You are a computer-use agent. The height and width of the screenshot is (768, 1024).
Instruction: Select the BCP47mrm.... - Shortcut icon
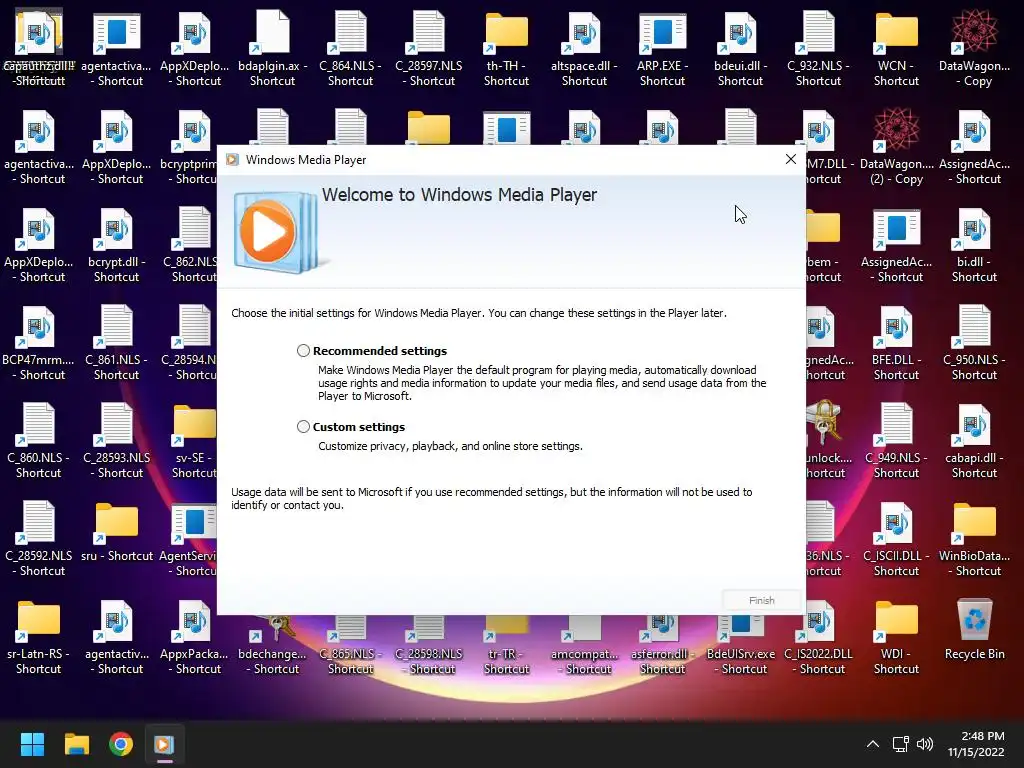point(38,344)
